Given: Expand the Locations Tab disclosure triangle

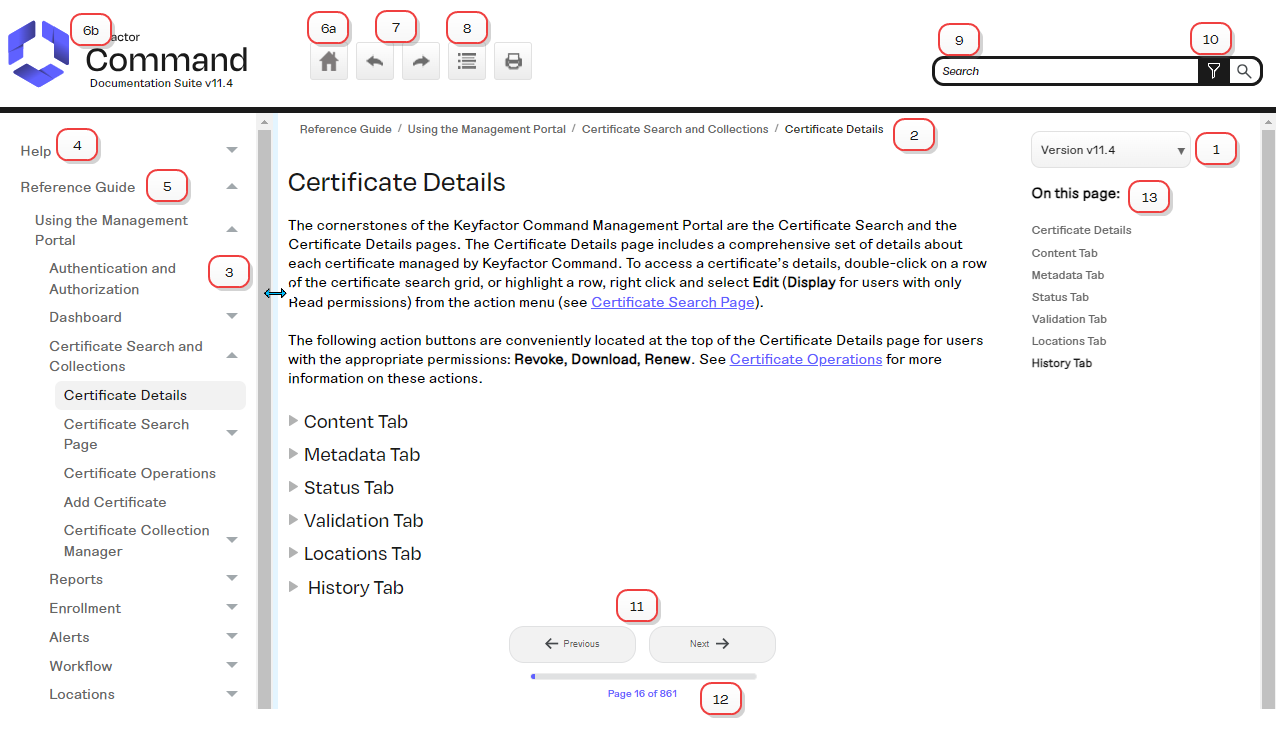Looking at the screenshot, I should 293,553.
